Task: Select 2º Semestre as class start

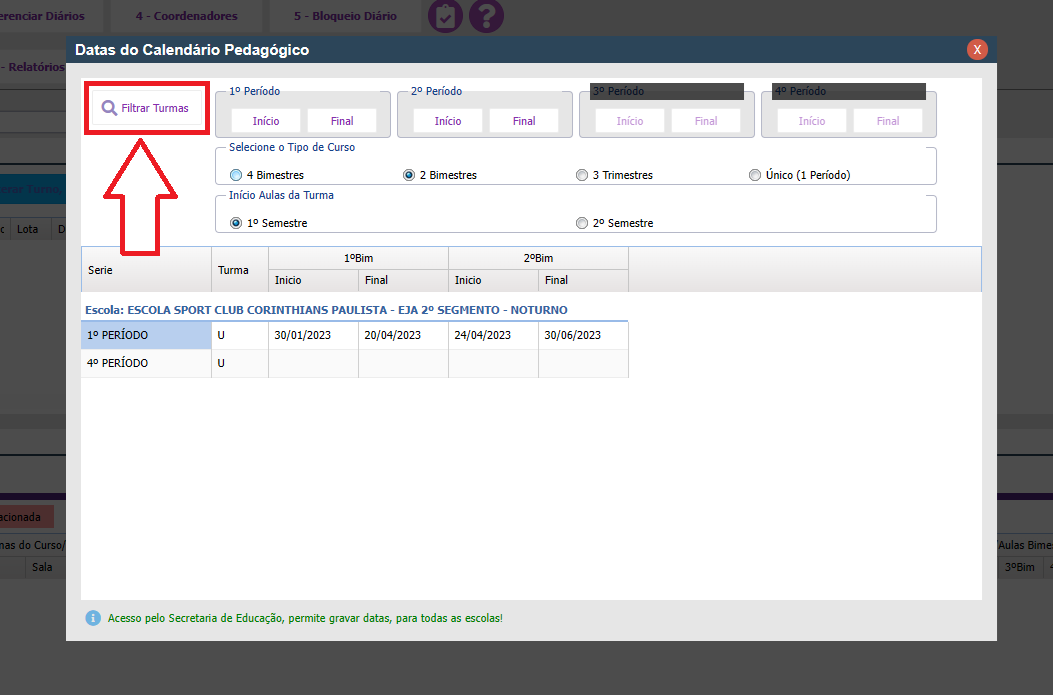Action: coord(582,223)
